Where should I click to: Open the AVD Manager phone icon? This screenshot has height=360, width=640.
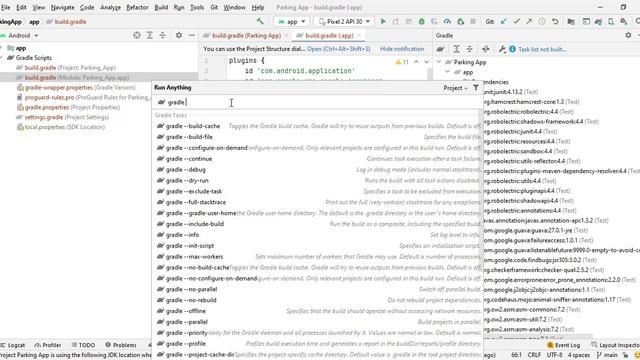tap(611, 21)
